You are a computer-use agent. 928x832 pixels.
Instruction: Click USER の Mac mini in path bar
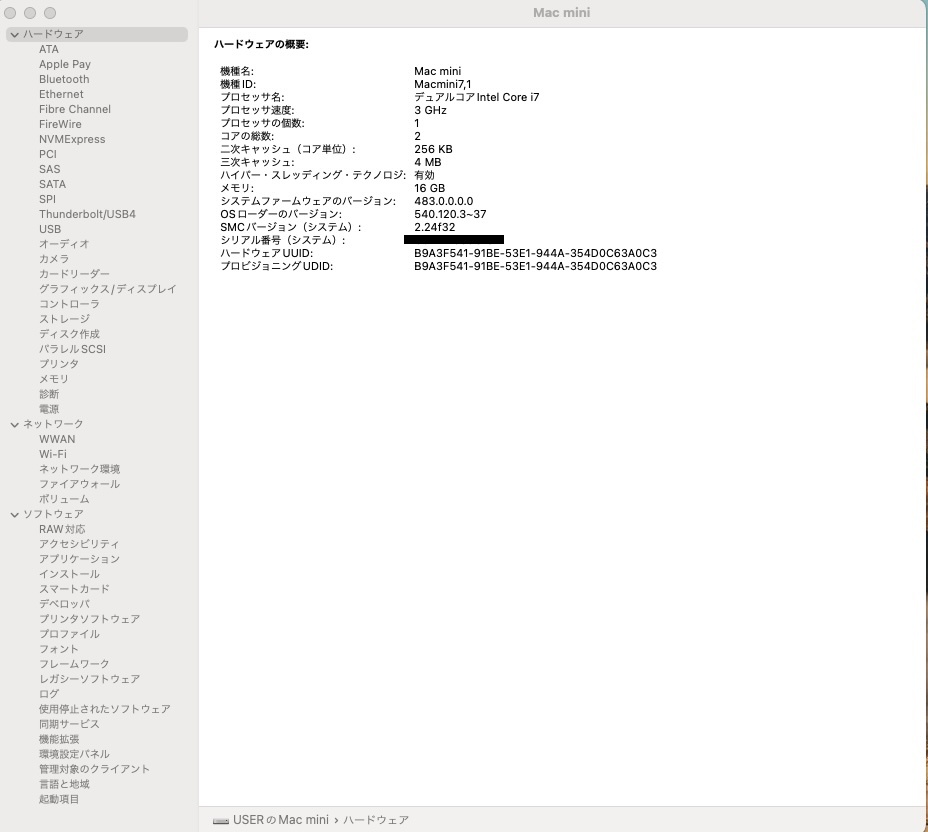click(281, 820)
